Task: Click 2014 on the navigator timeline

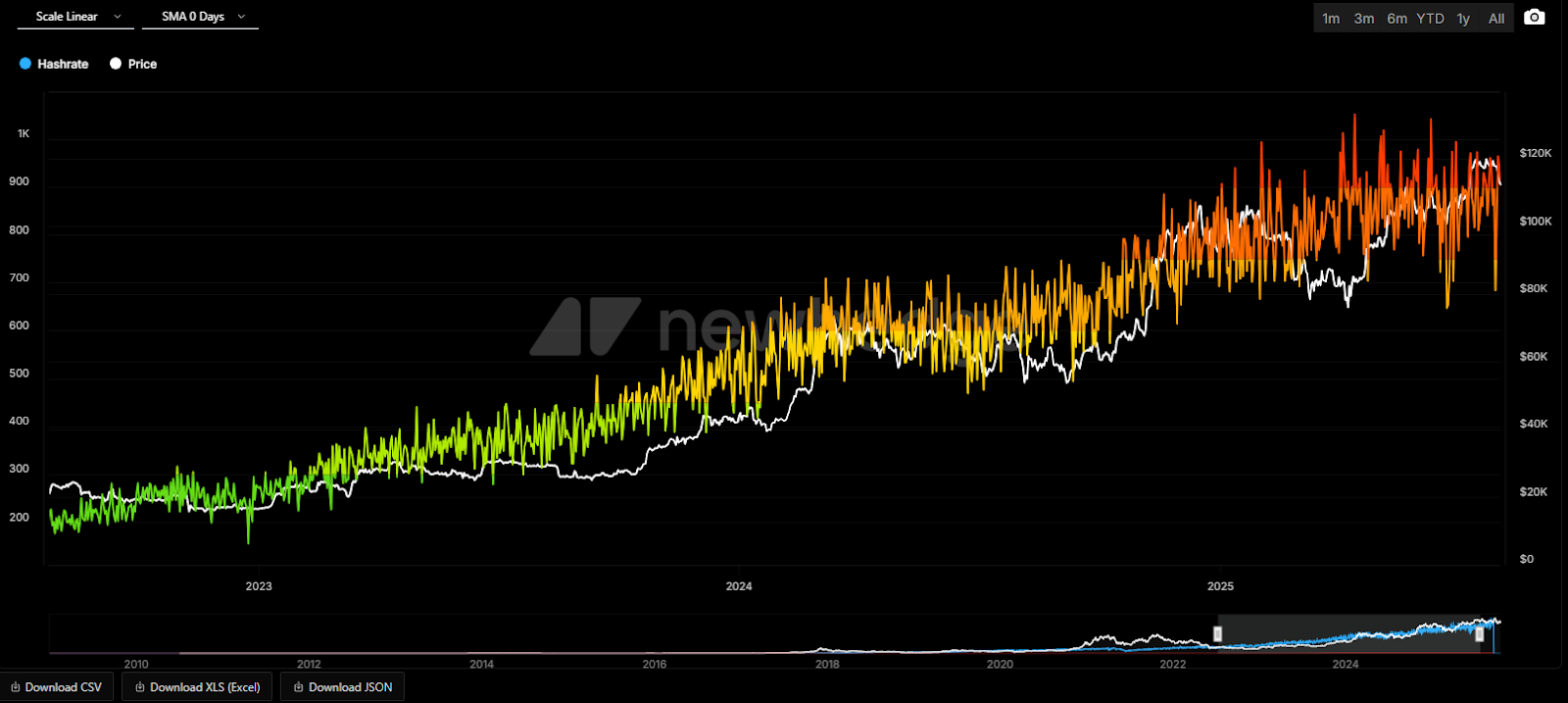Action: [481, 664]
